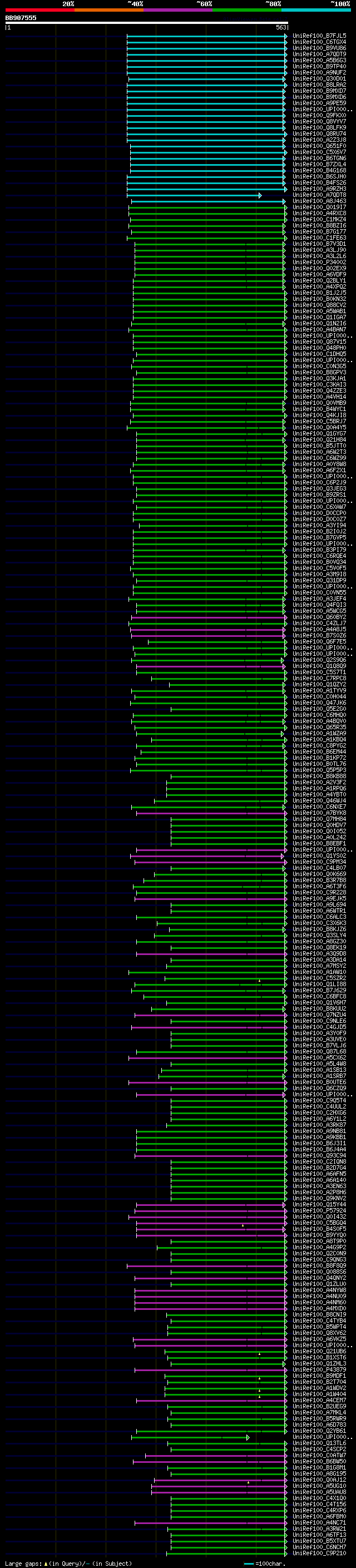Select hit UniRef100_A9RZH3

coord(319,189)
